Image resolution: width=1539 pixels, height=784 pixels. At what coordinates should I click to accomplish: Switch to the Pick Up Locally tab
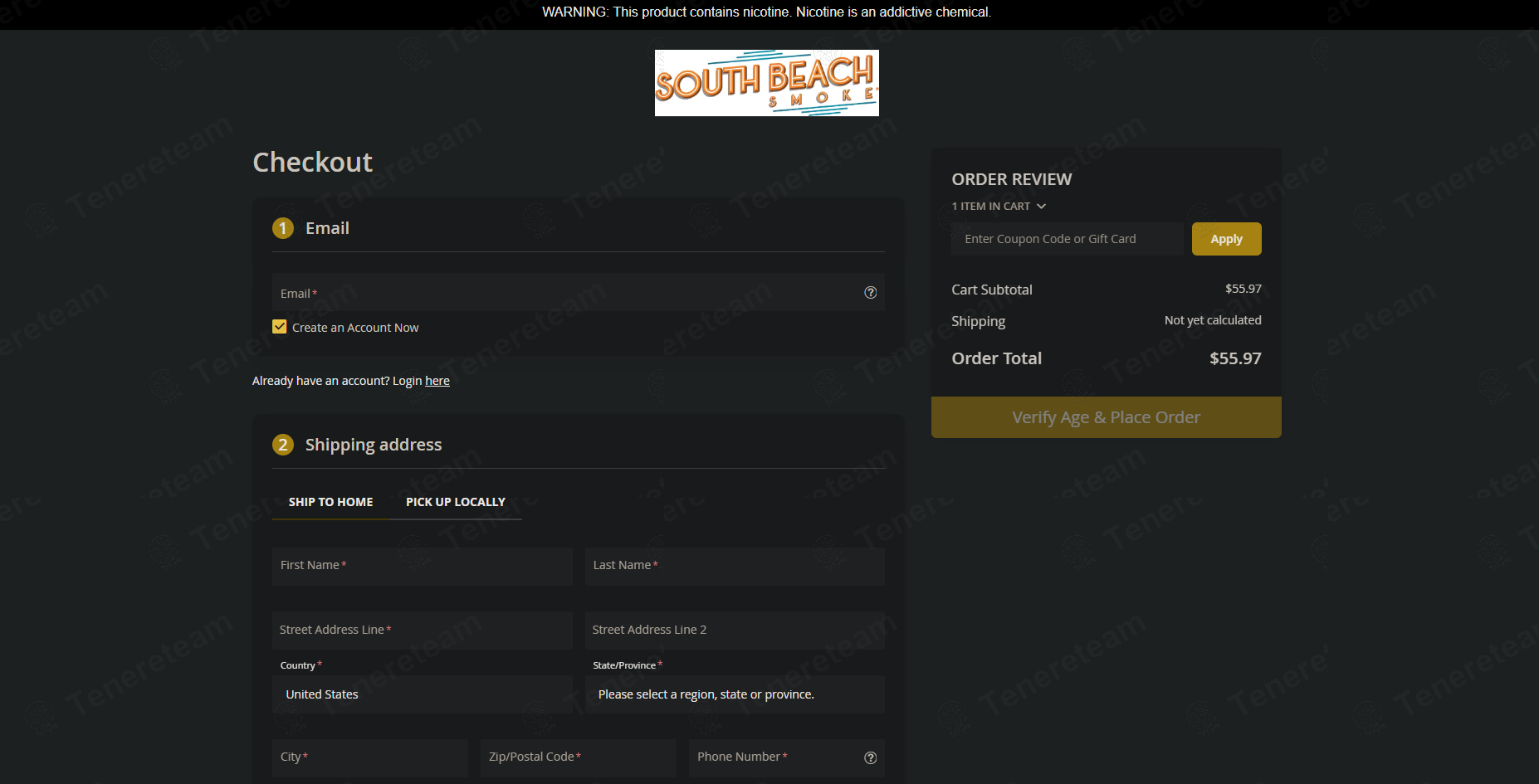point(456,502)
